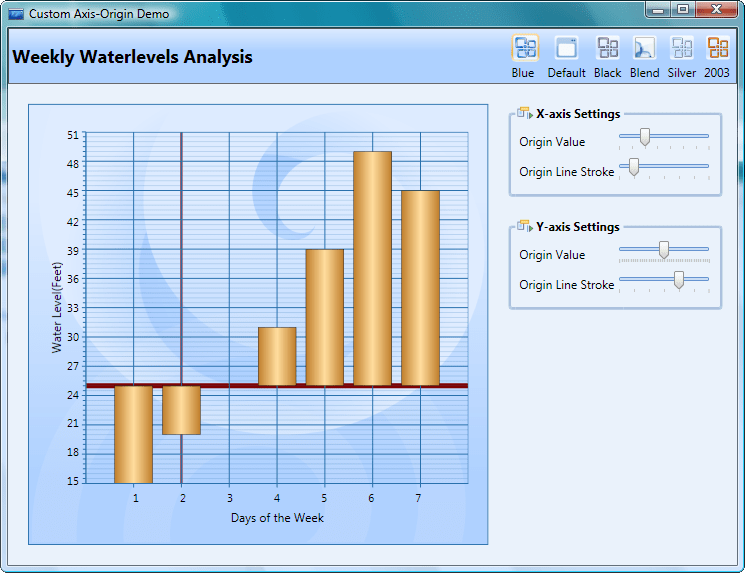Close the Custom Axis-Origin Demo window

pyautogui.click(x=716, y=10)
